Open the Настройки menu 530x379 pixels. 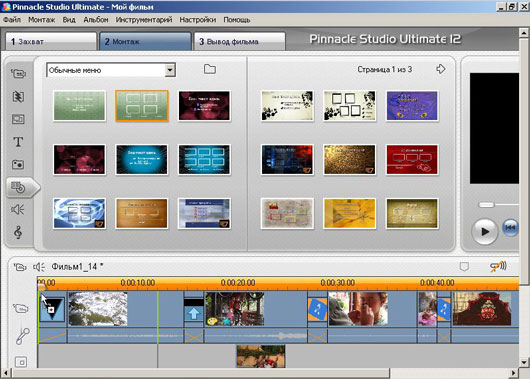(x=198, y=20)
